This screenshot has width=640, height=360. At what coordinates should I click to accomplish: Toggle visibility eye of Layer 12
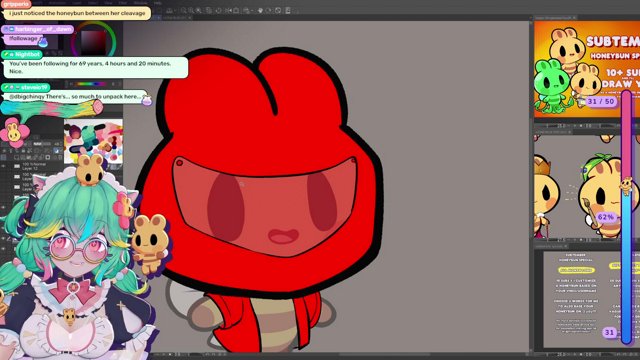4,166
